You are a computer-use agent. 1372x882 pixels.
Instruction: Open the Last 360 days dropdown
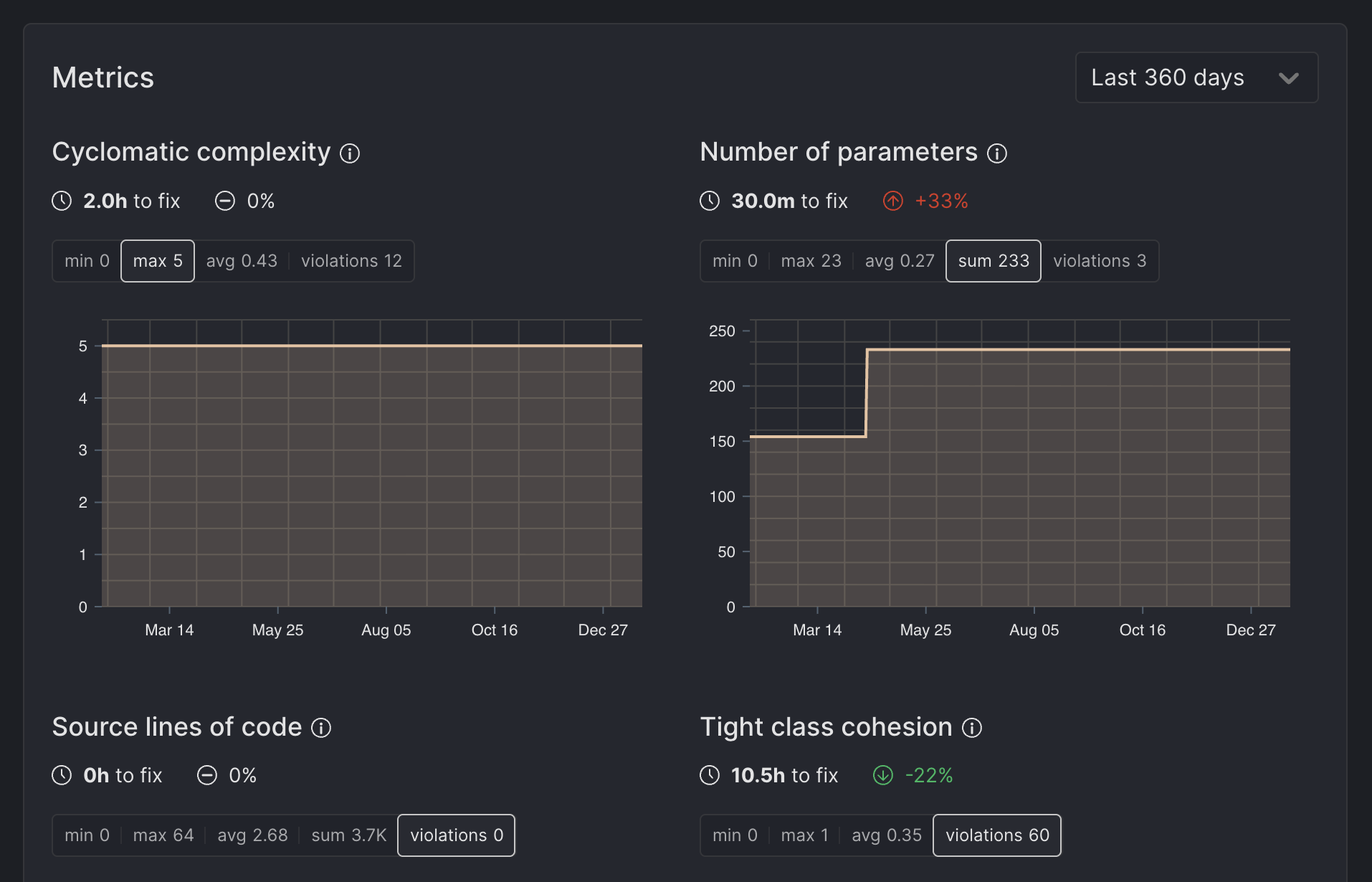(x=1196, y=77)
